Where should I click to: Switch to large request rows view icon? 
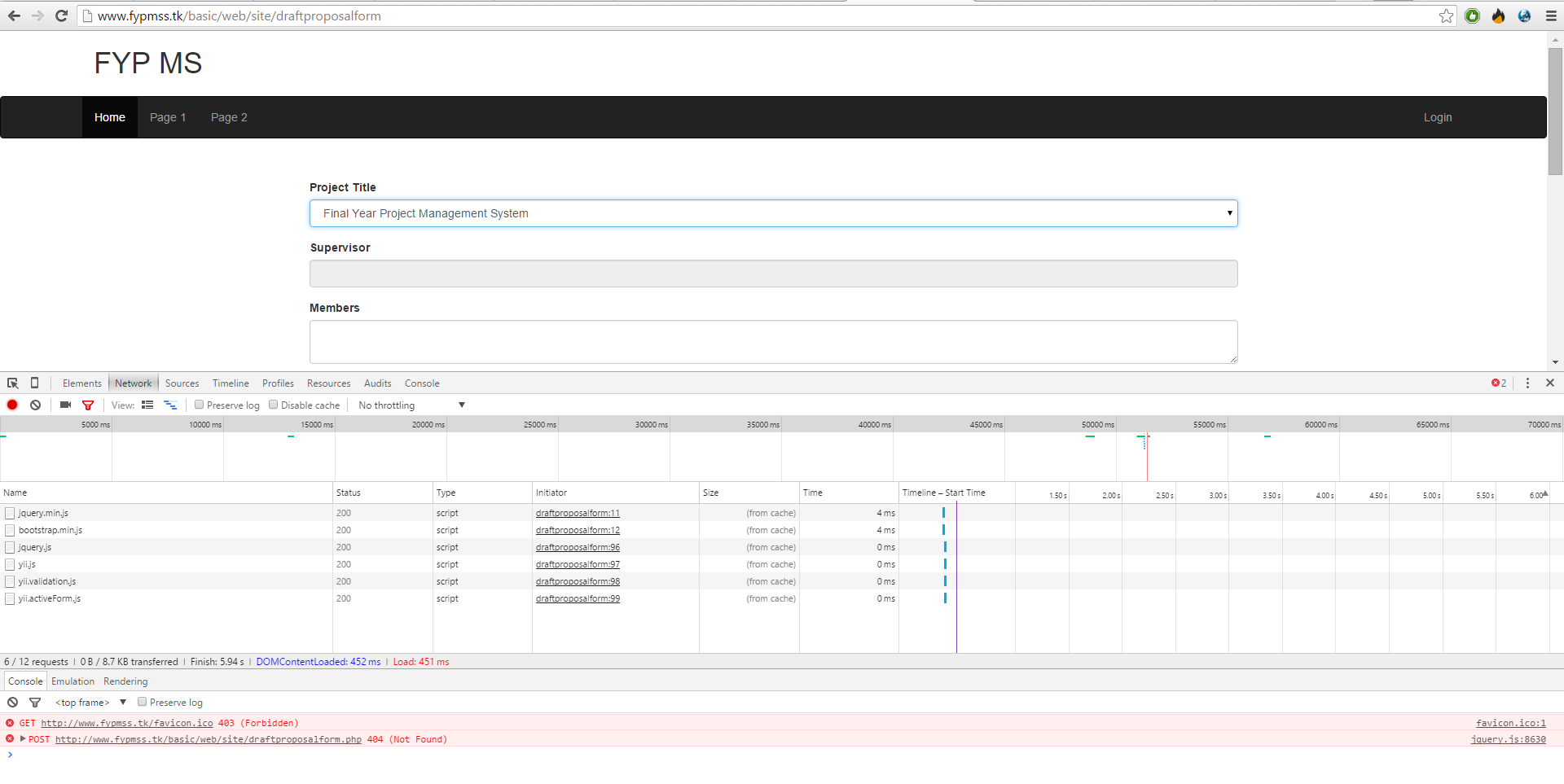(x=147, y=405)
